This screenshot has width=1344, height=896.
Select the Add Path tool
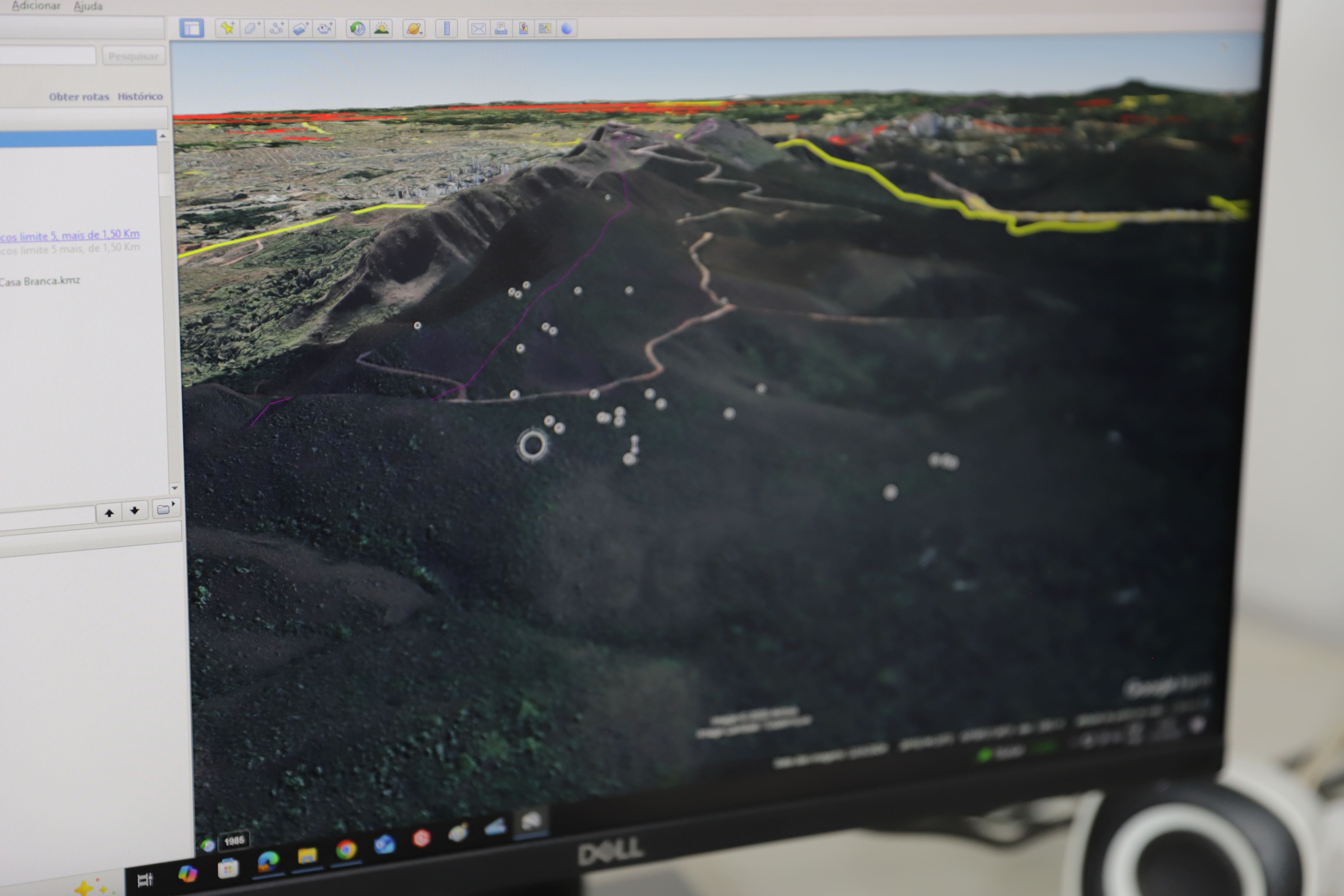pyautogui.click(x=277, y=28)
